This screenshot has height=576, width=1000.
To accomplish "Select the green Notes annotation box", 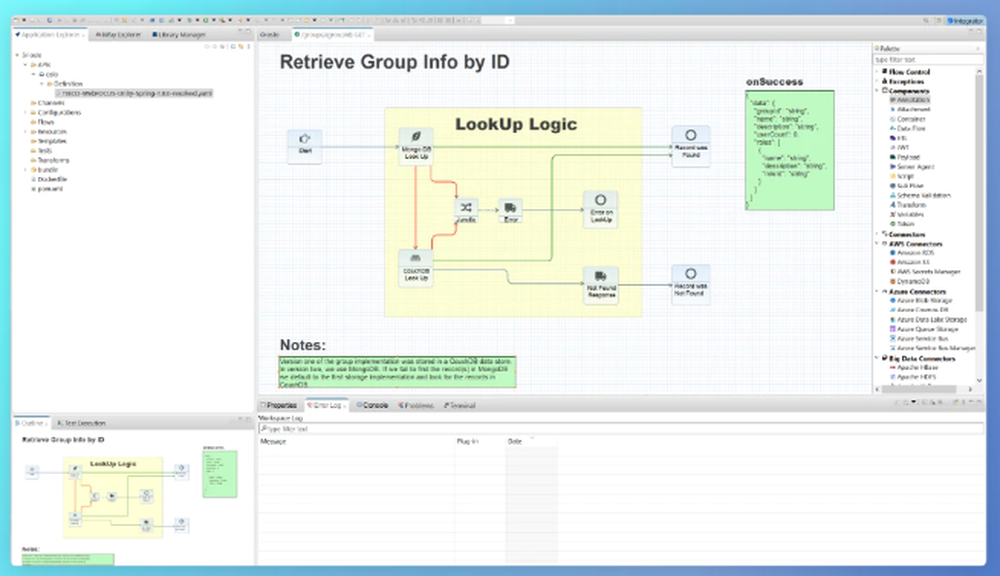I will click(397, 372).
